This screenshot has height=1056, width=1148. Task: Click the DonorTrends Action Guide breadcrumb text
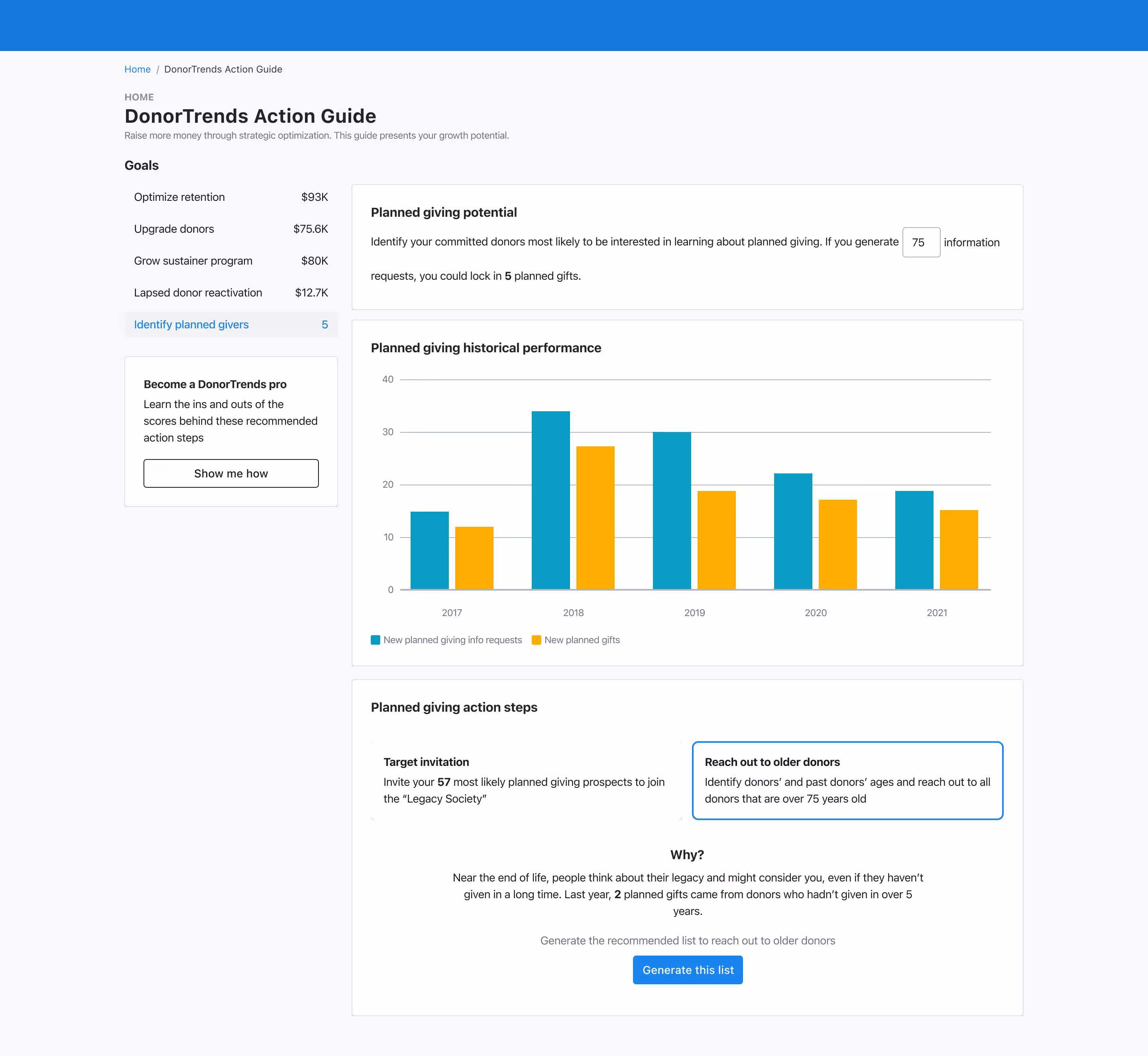click(x=223, y=69)
